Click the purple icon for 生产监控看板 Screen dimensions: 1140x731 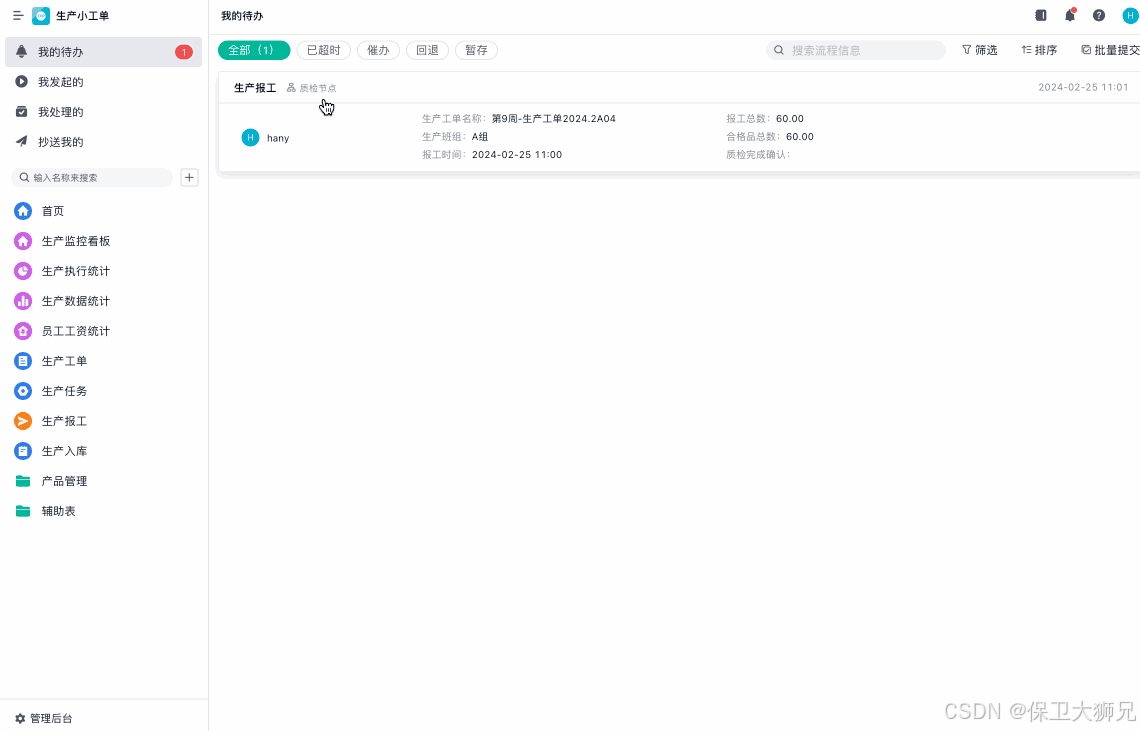(23, 241)
